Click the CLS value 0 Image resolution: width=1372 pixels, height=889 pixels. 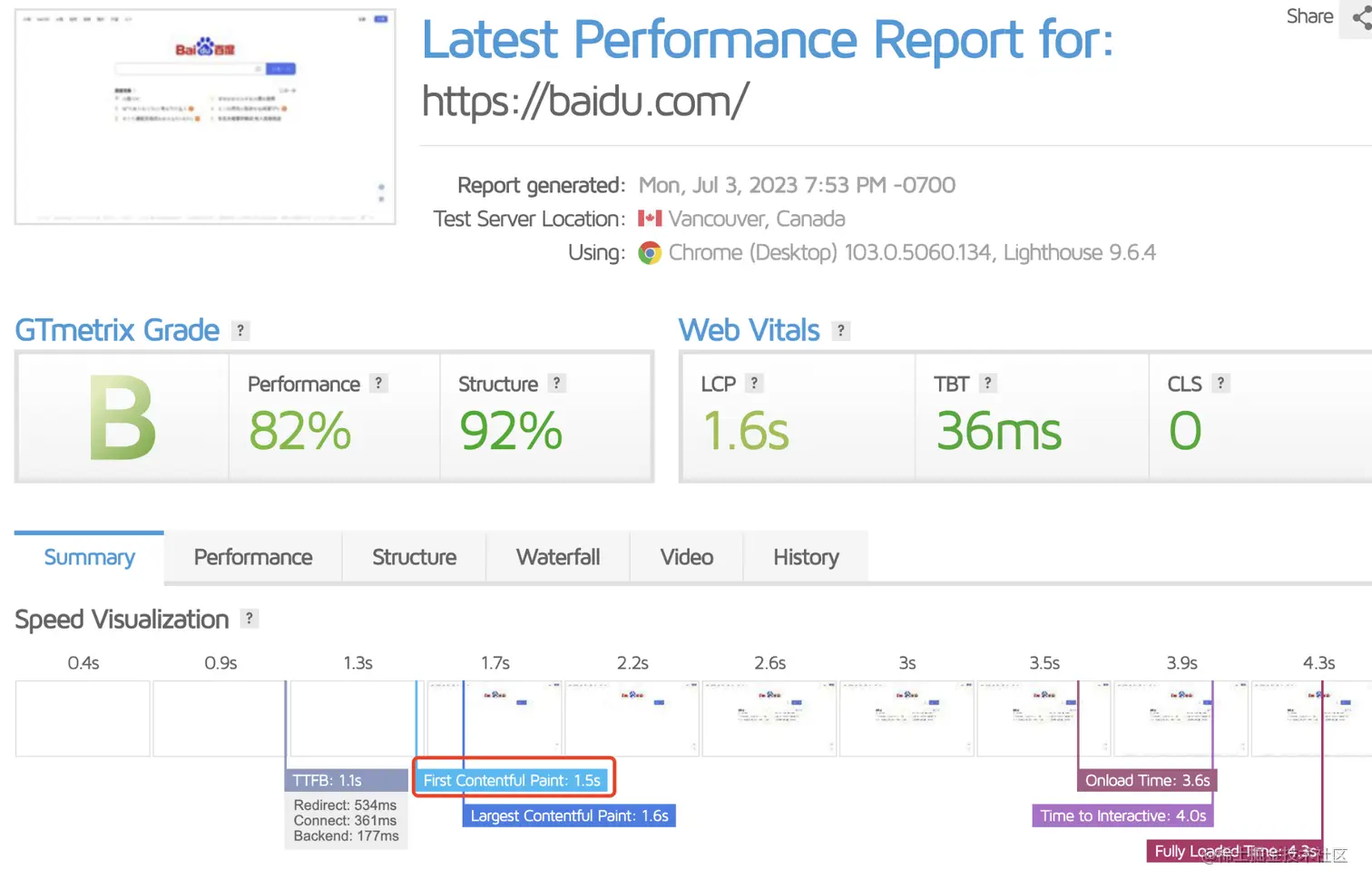1185,430
